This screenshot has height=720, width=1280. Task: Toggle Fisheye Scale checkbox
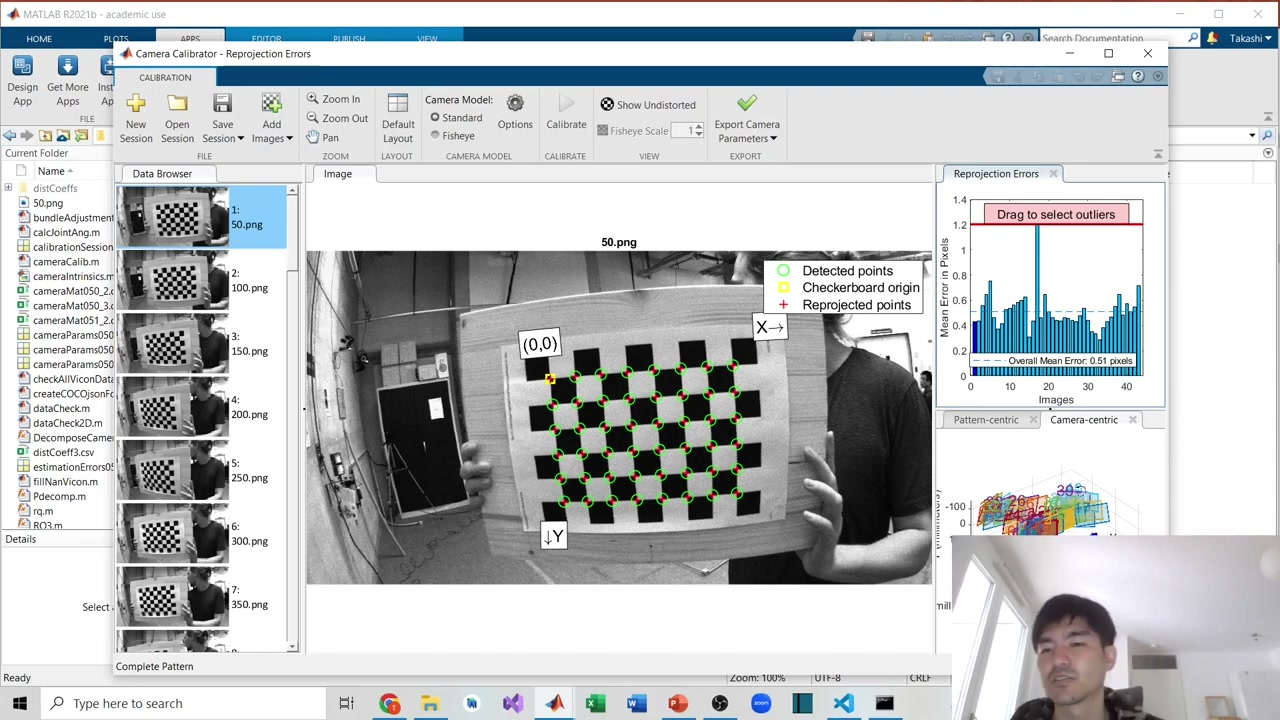coord(603,131)
